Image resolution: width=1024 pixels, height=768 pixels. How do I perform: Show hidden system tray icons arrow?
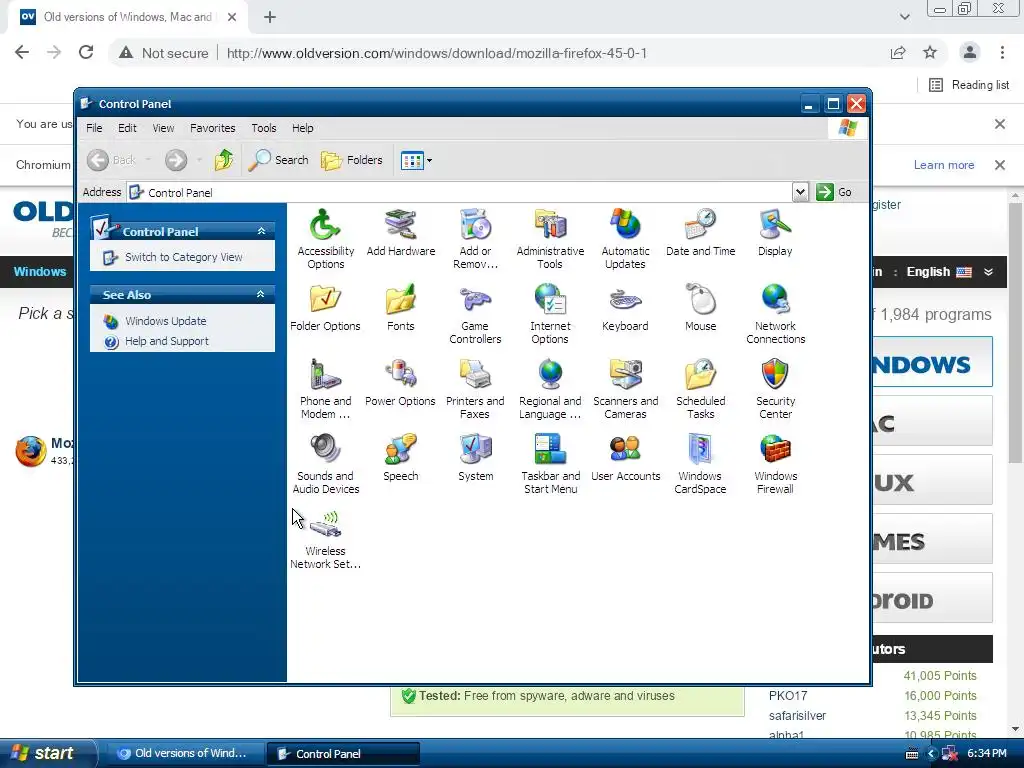click(x=932, y=754)
